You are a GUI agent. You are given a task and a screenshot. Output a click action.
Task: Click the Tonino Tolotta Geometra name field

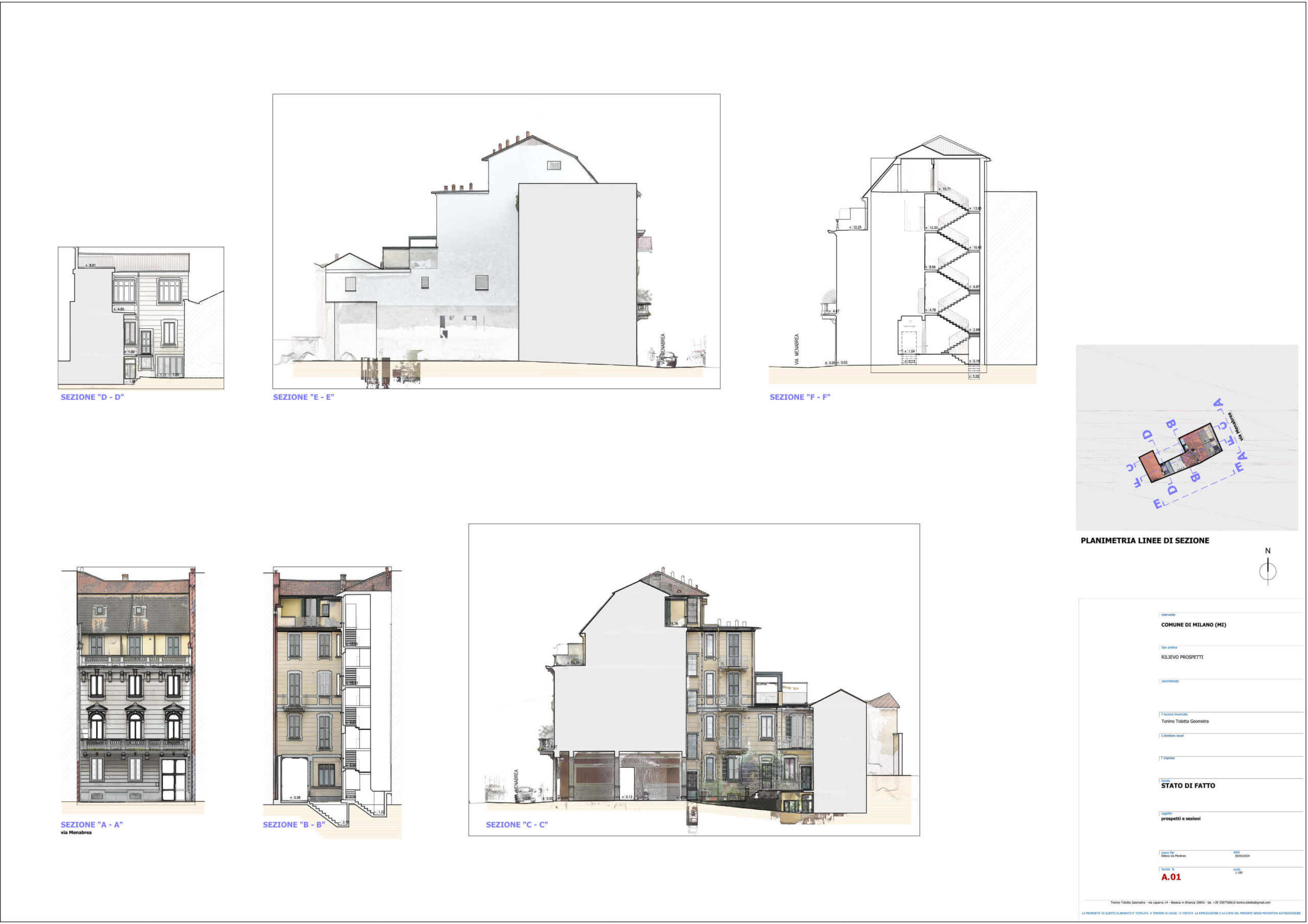(x=1185, y=721)
